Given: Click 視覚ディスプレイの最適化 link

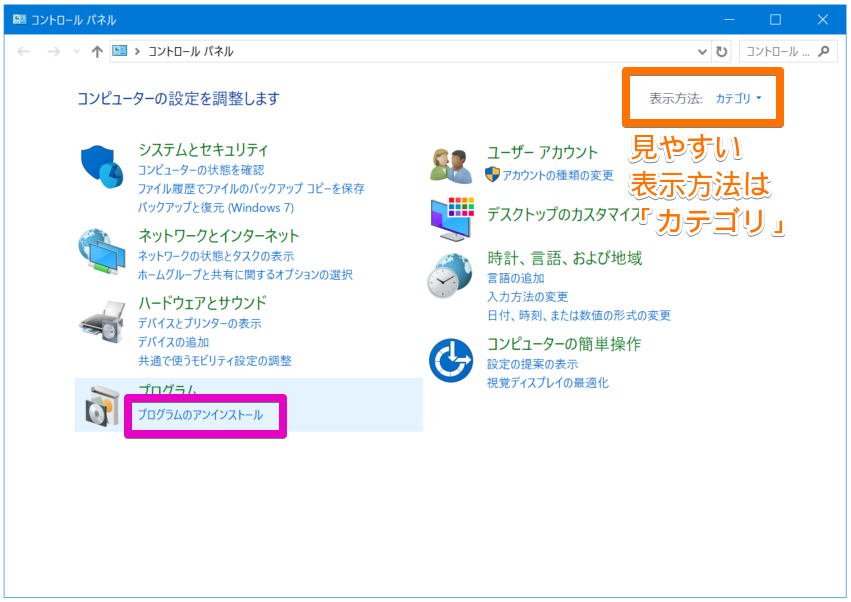Looking at the screenshot, I should click(x=548, y=383).
